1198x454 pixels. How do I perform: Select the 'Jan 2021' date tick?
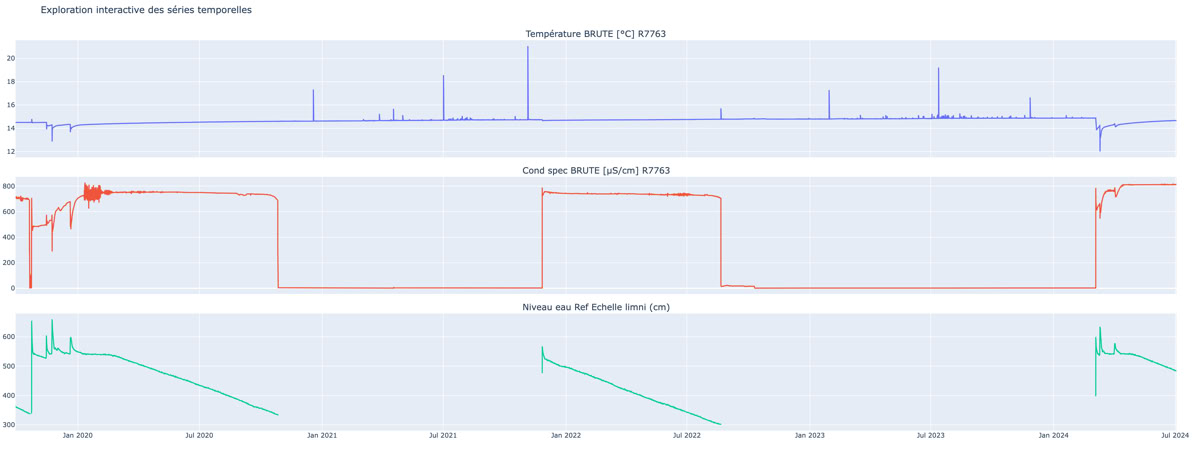(321, 436)
